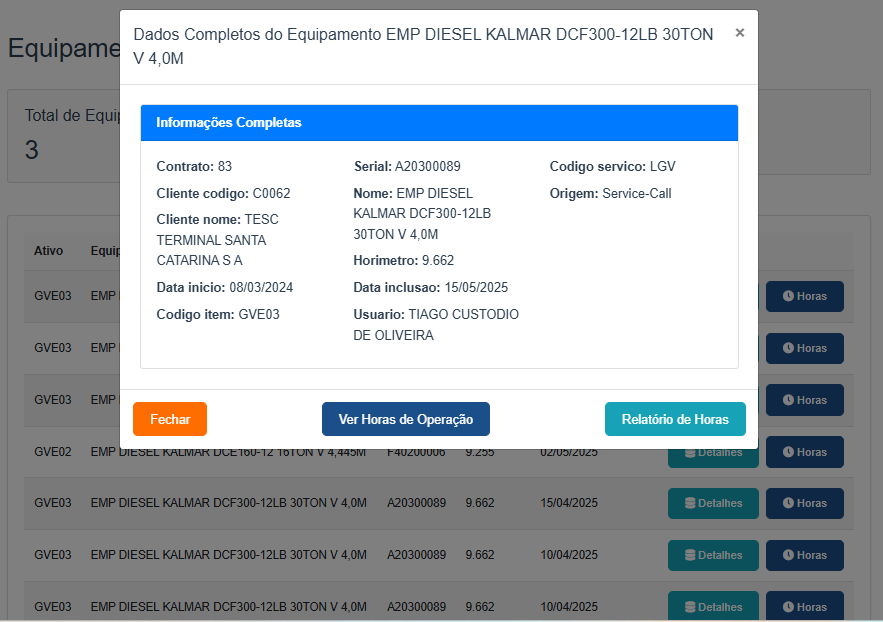Open Ver Horas de Operação
Viewport: 883px width, 622px height.
[x=405, y=419]
